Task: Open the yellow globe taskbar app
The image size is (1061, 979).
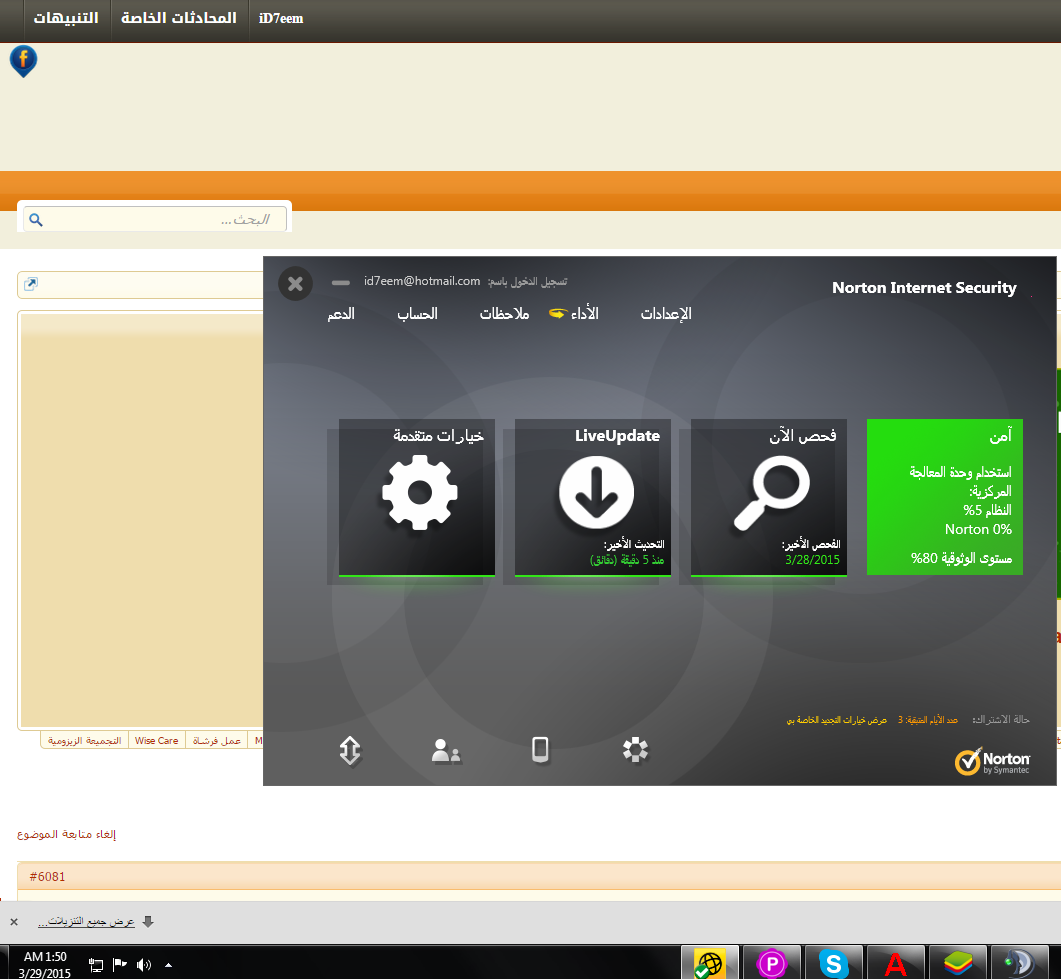Action: (x=708, y=963)
